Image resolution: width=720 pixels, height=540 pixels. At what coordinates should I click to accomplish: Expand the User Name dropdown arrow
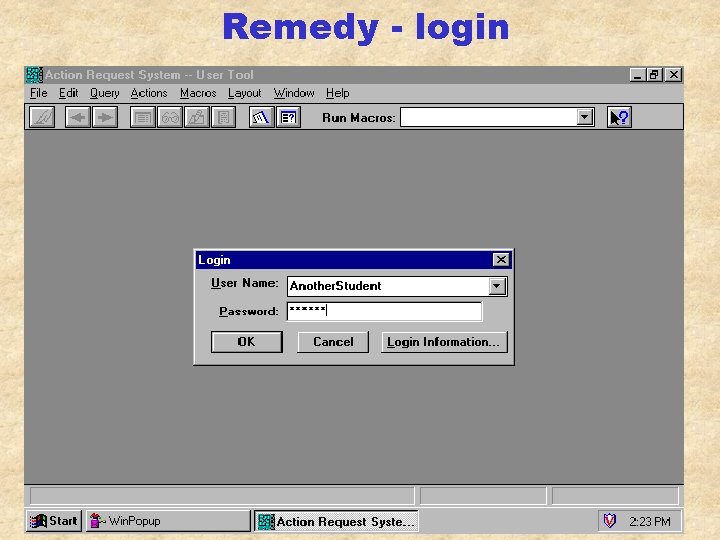497,286
